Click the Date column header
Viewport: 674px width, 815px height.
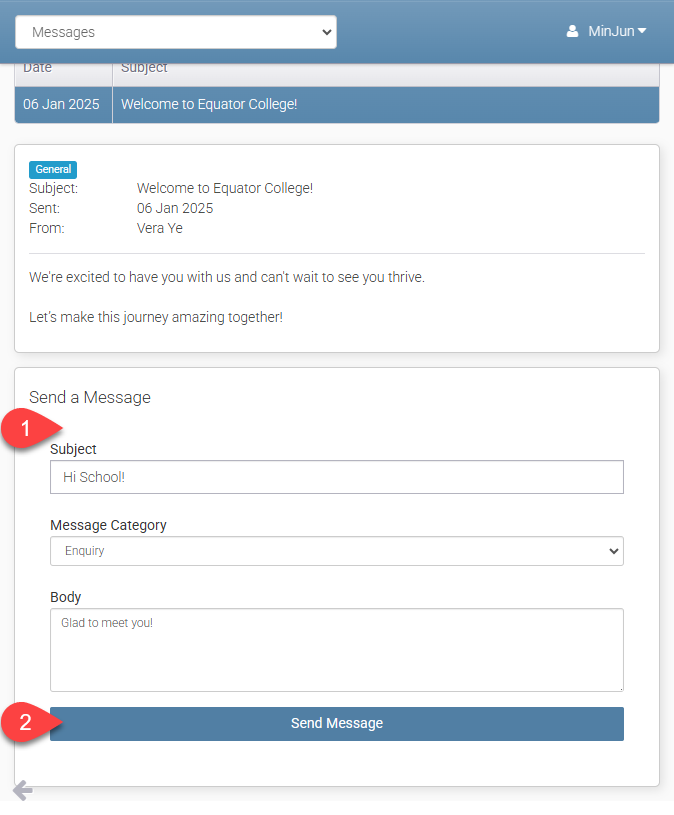coord(38,69)
